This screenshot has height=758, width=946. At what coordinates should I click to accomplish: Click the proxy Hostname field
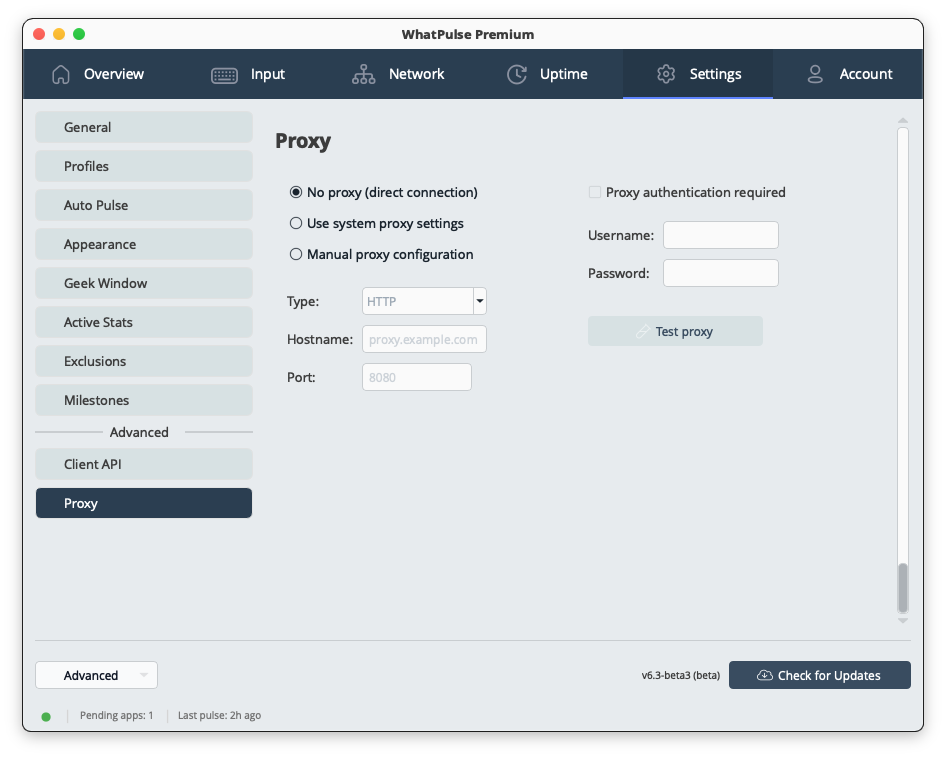[424, 339]
